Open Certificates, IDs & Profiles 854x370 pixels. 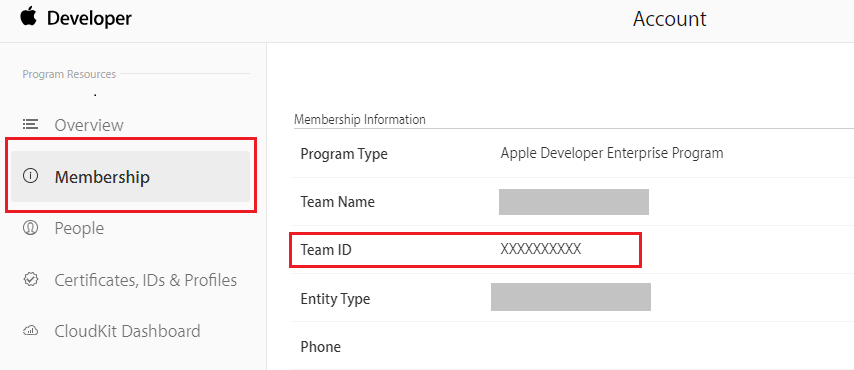145,280
